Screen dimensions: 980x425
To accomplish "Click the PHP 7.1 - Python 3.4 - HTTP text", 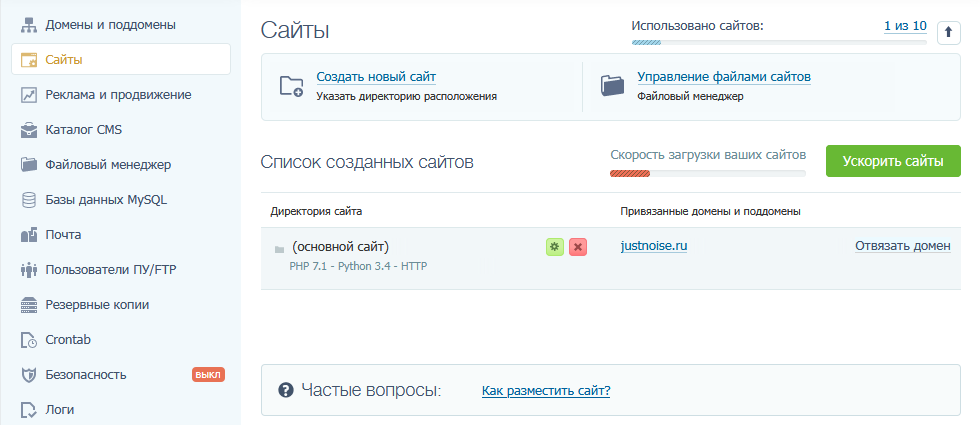I will click(x=358, y=266).
